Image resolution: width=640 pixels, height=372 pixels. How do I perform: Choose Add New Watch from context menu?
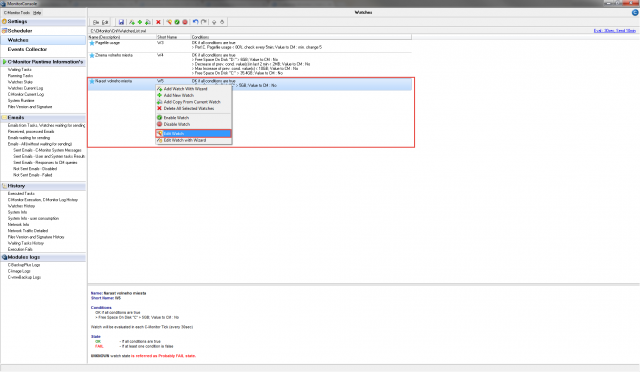193,95
